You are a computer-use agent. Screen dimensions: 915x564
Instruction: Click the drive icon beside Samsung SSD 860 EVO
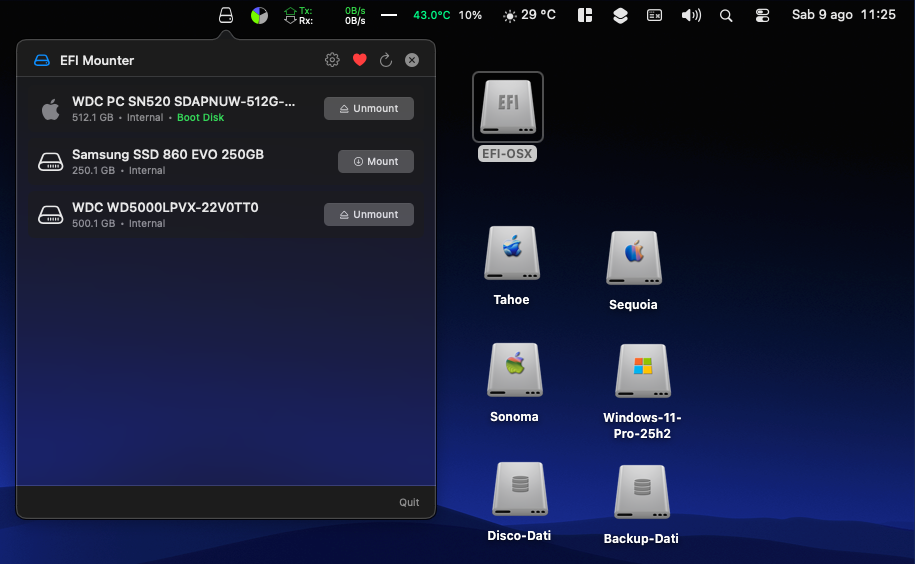(x=51, y=162)
